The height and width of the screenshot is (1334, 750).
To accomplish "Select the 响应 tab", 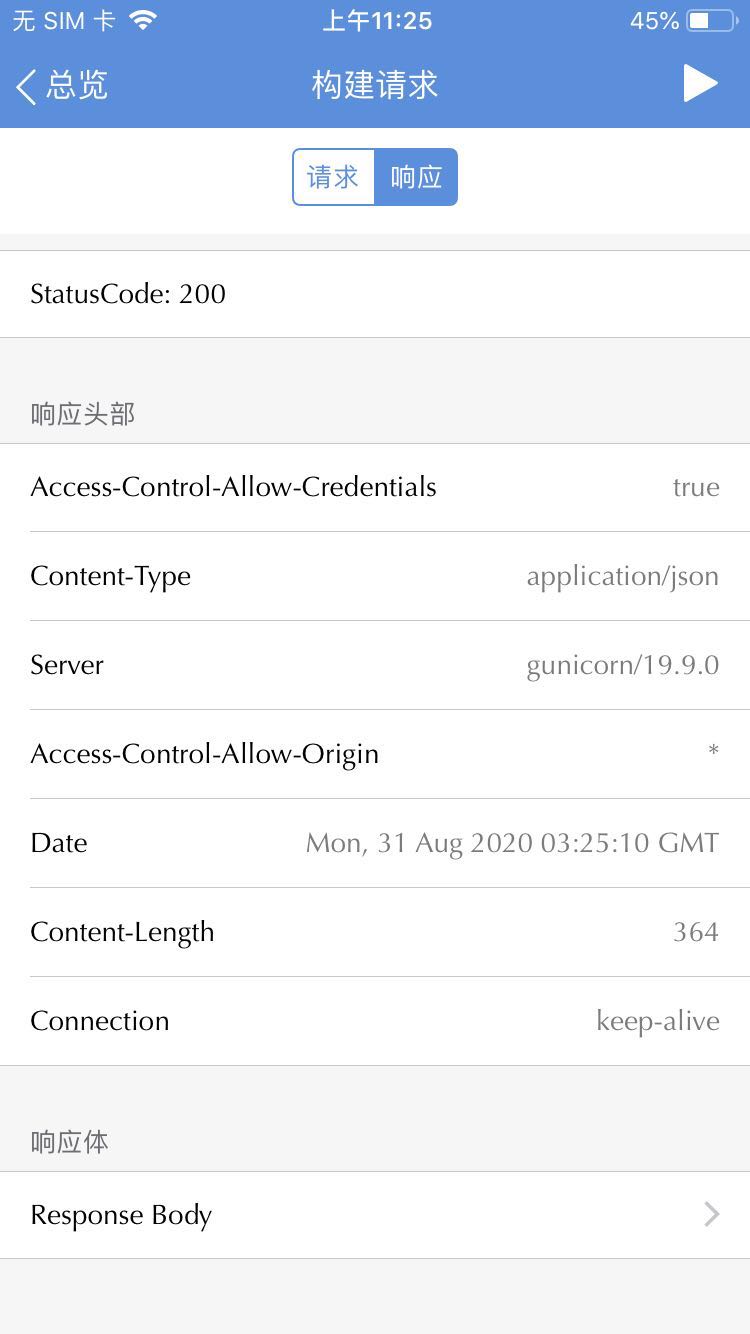I will pyautogui.click(x=416, y=177).
